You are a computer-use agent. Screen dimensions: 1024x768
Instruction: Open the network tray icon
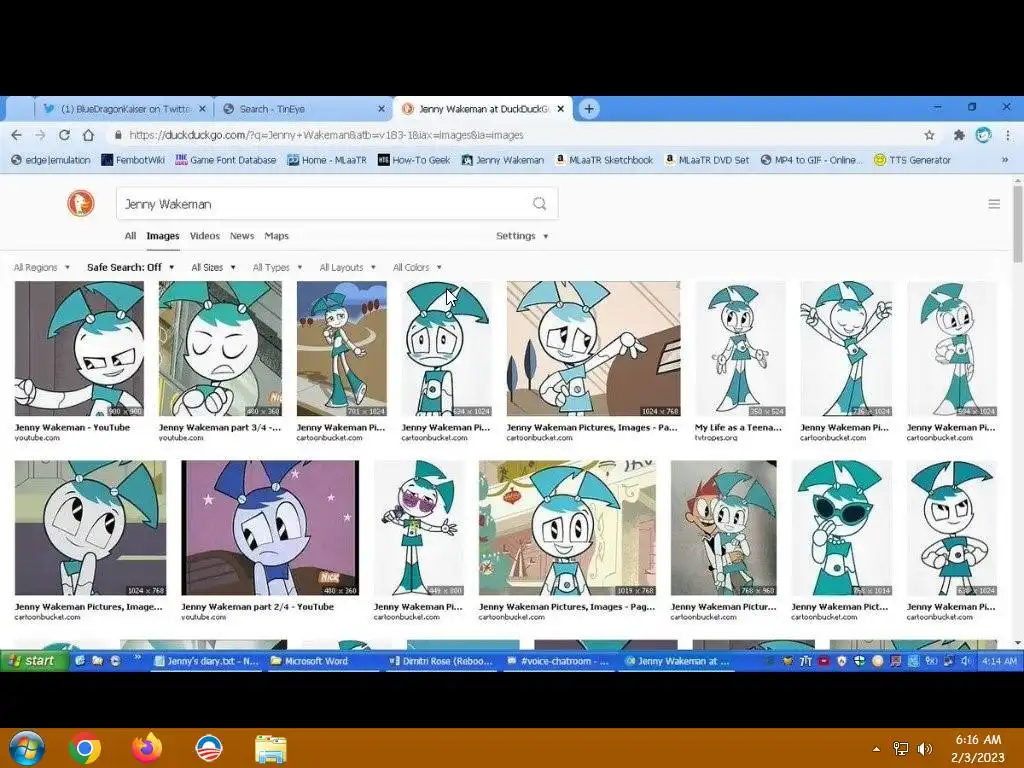coord(901,749)
